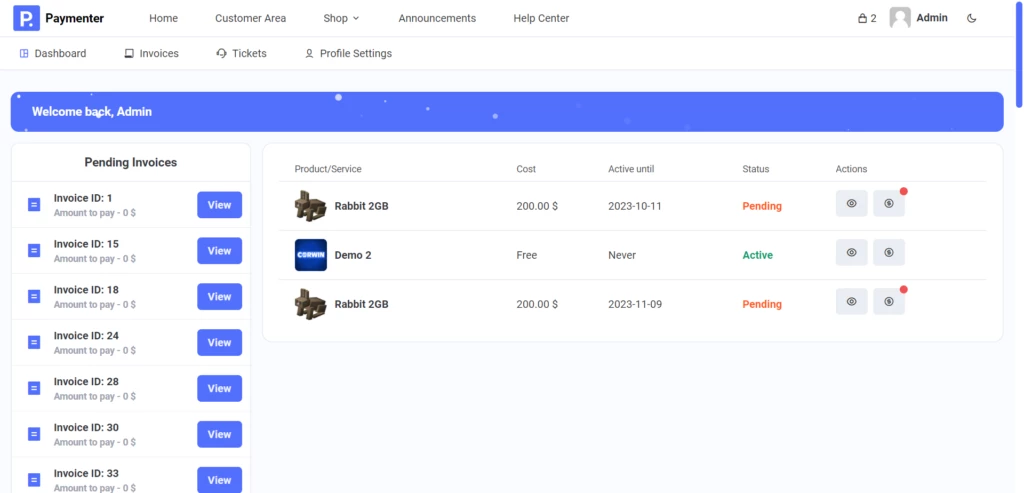View details eye icon for first Rabbit 2GB
1024x493 pixels.
(x=851, y=204)
